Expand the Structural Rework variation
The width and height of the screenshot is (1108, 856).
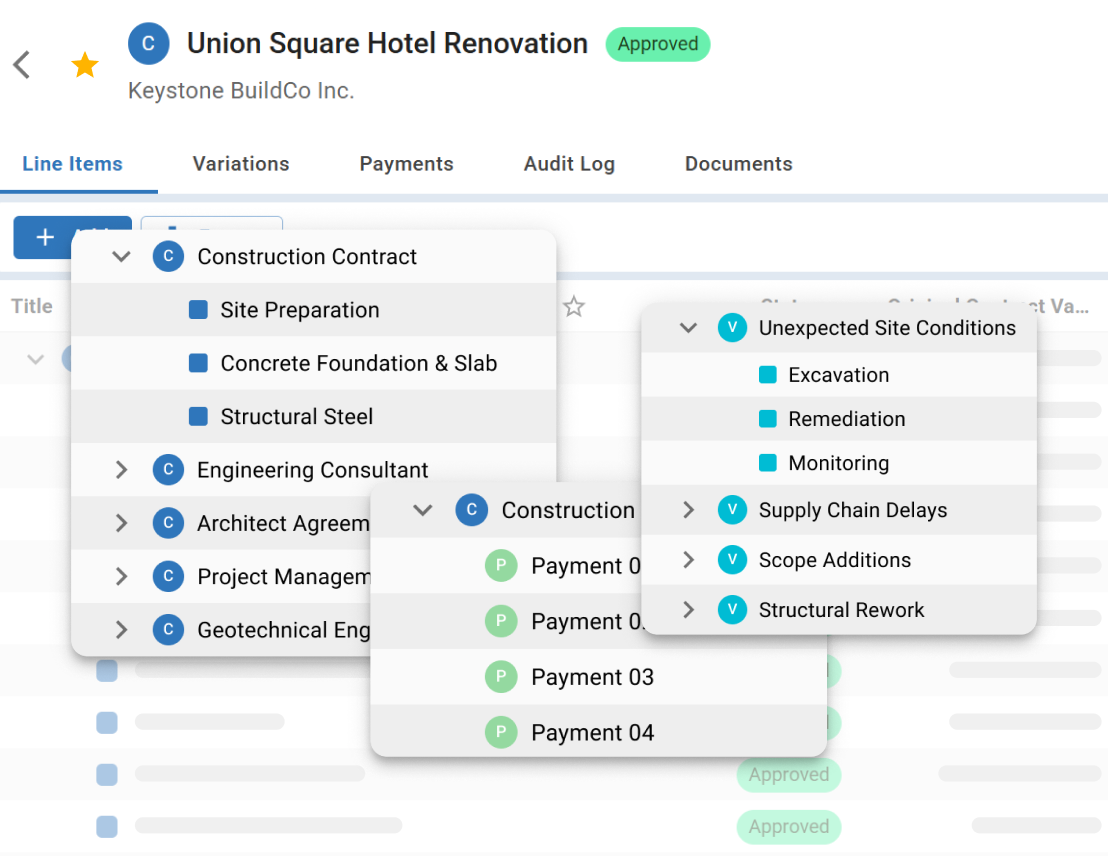pos(687,609)
